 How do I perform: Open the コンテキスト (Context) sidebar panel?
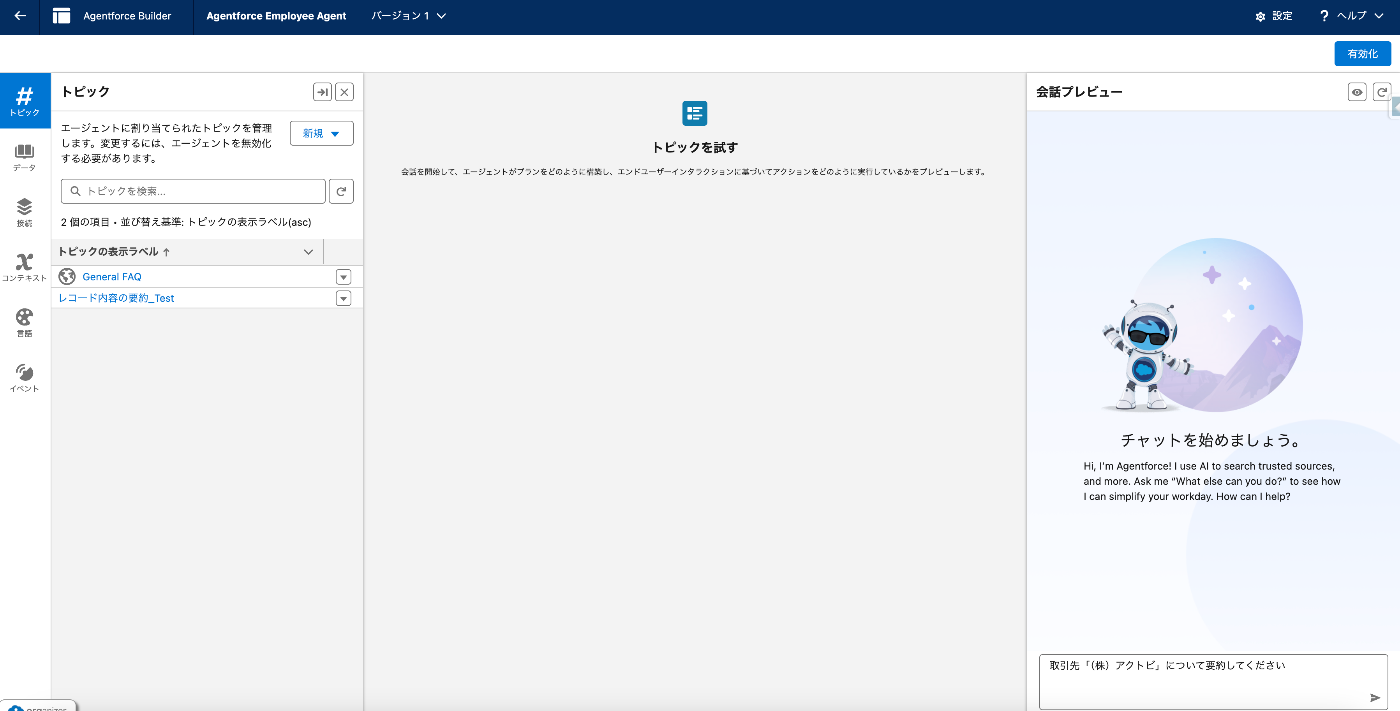[25, 268]
